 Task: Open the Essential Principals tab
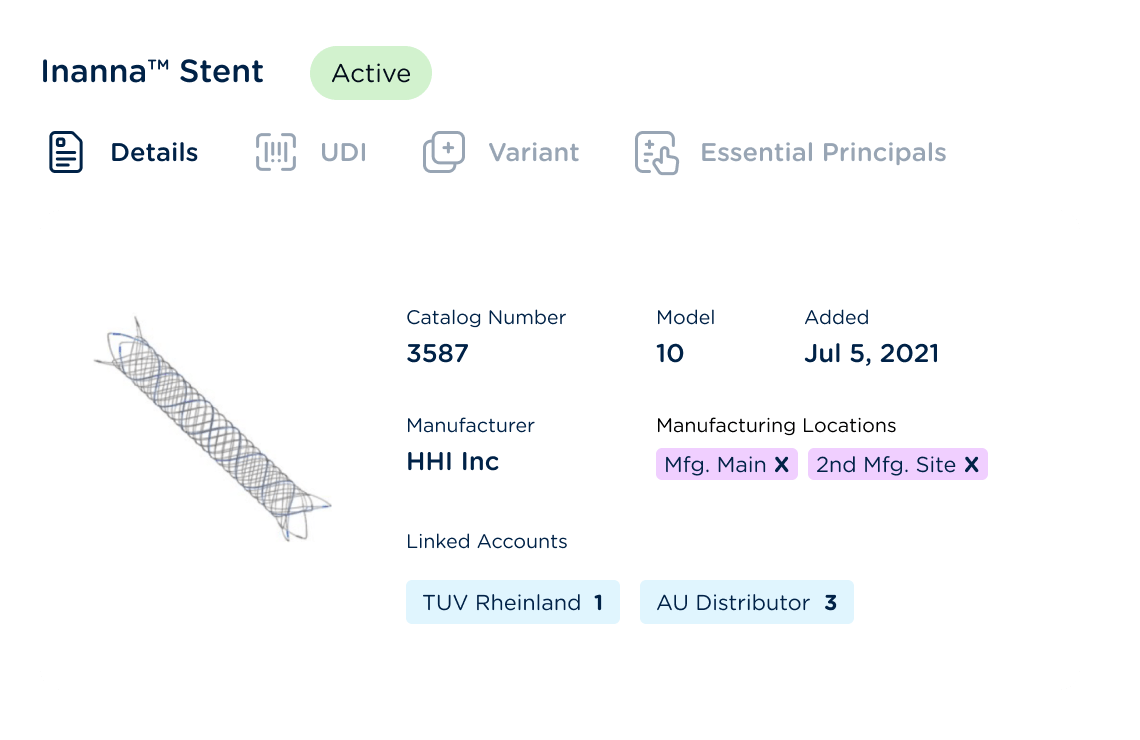(823, 153)
